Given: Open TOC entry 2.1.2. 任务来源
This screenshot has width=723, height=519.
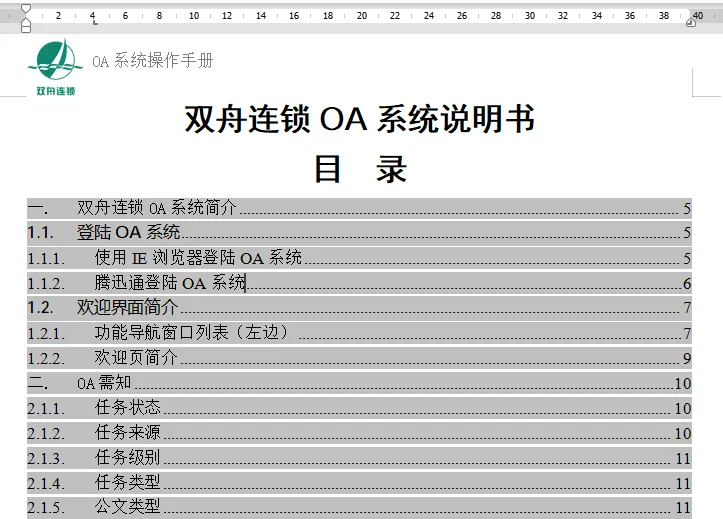Looking at the screenshot, I should pyautogui.click(x=359, y=433).
